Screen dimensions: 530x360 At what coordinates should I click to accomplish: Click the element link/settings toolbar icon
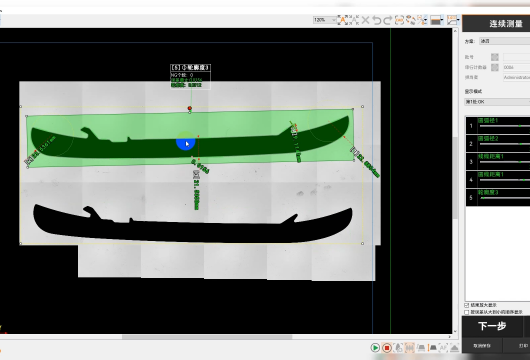410,20
